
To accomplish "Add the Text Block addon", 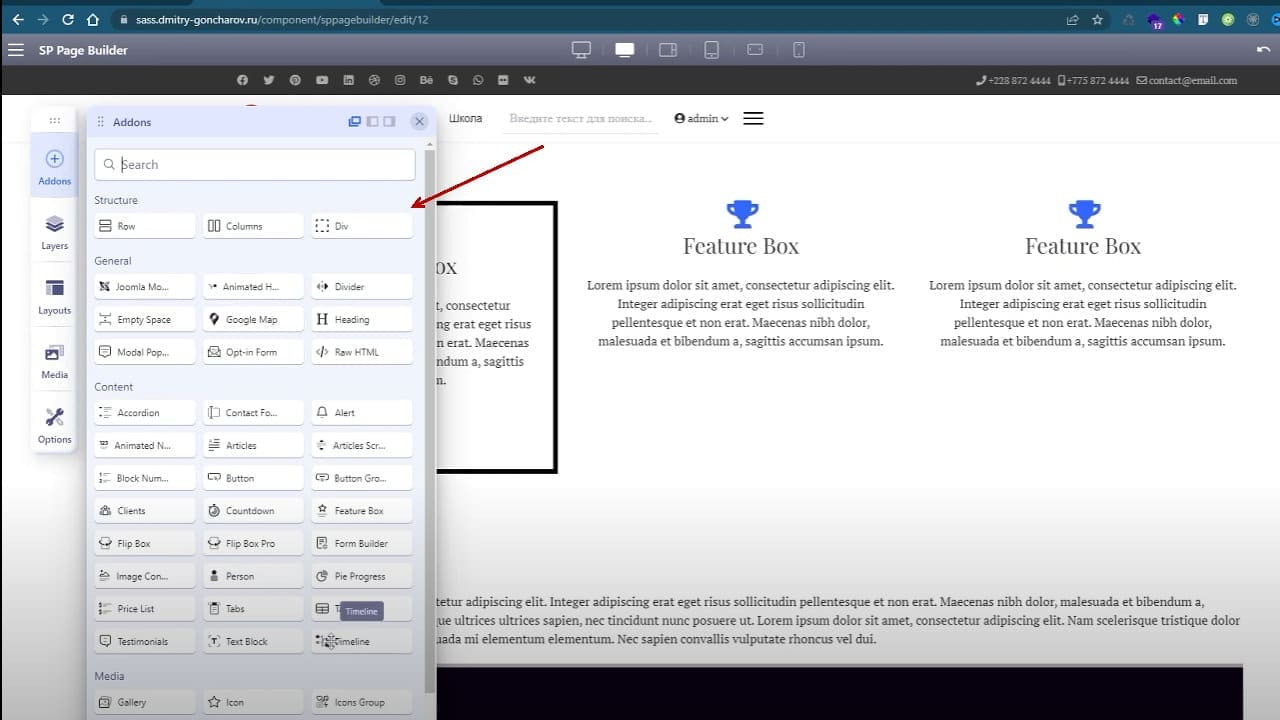I will pyautogui.click(x=254, y=641).
